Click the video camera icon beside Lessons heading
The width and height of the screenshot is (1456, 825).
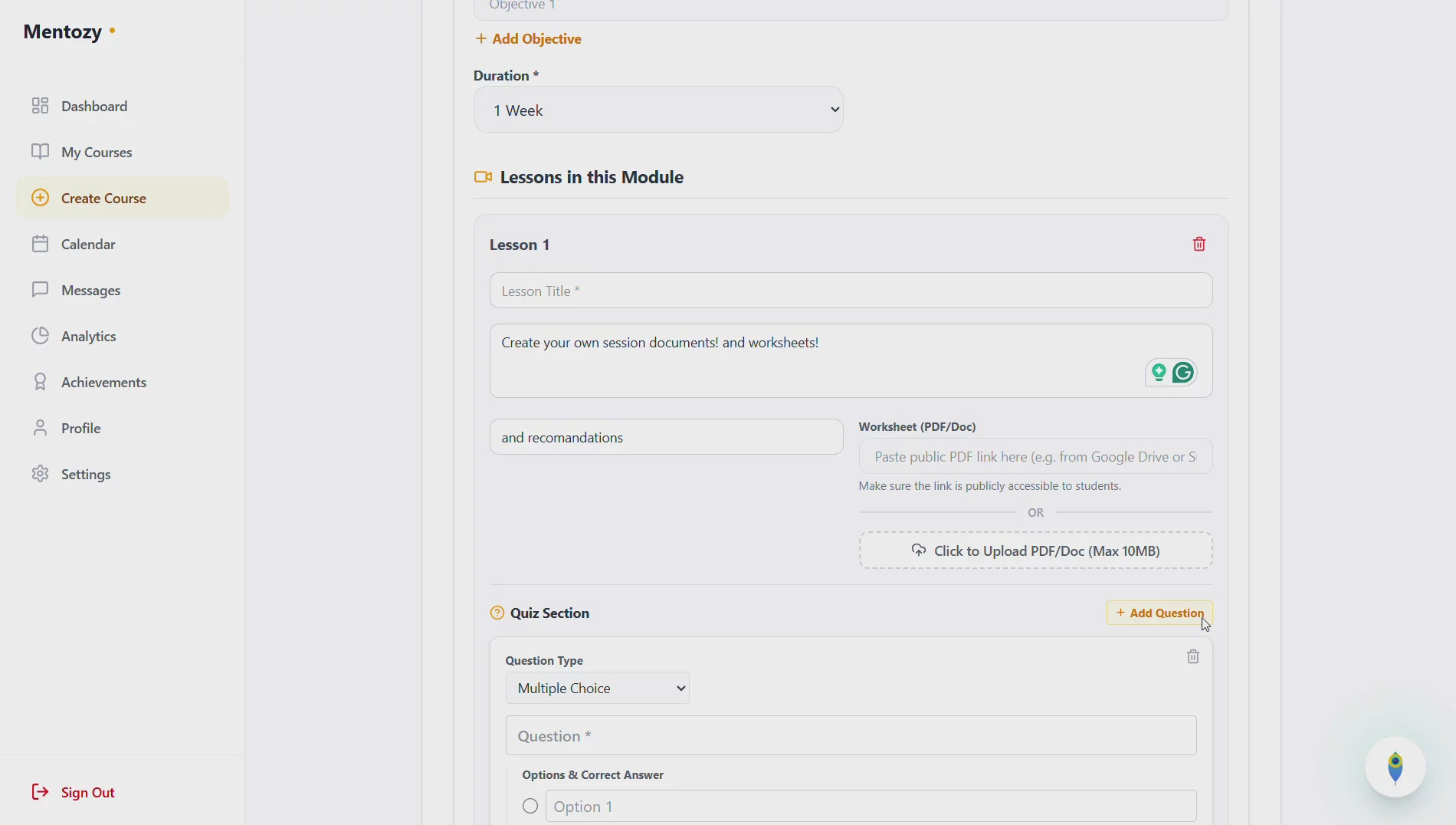click(483, 177)
